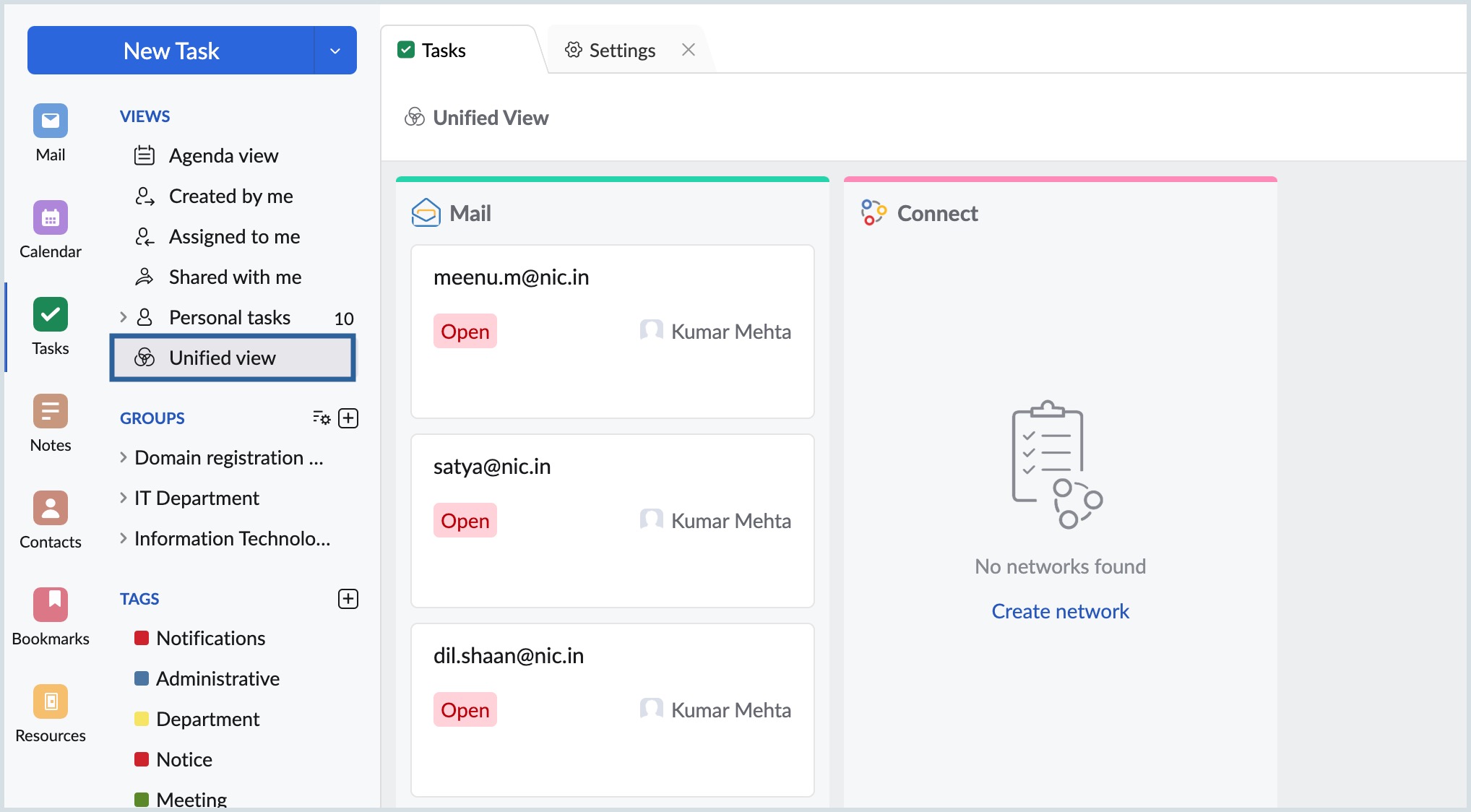
Task: Click the add tag plus icon
Action: click(348, 599)
